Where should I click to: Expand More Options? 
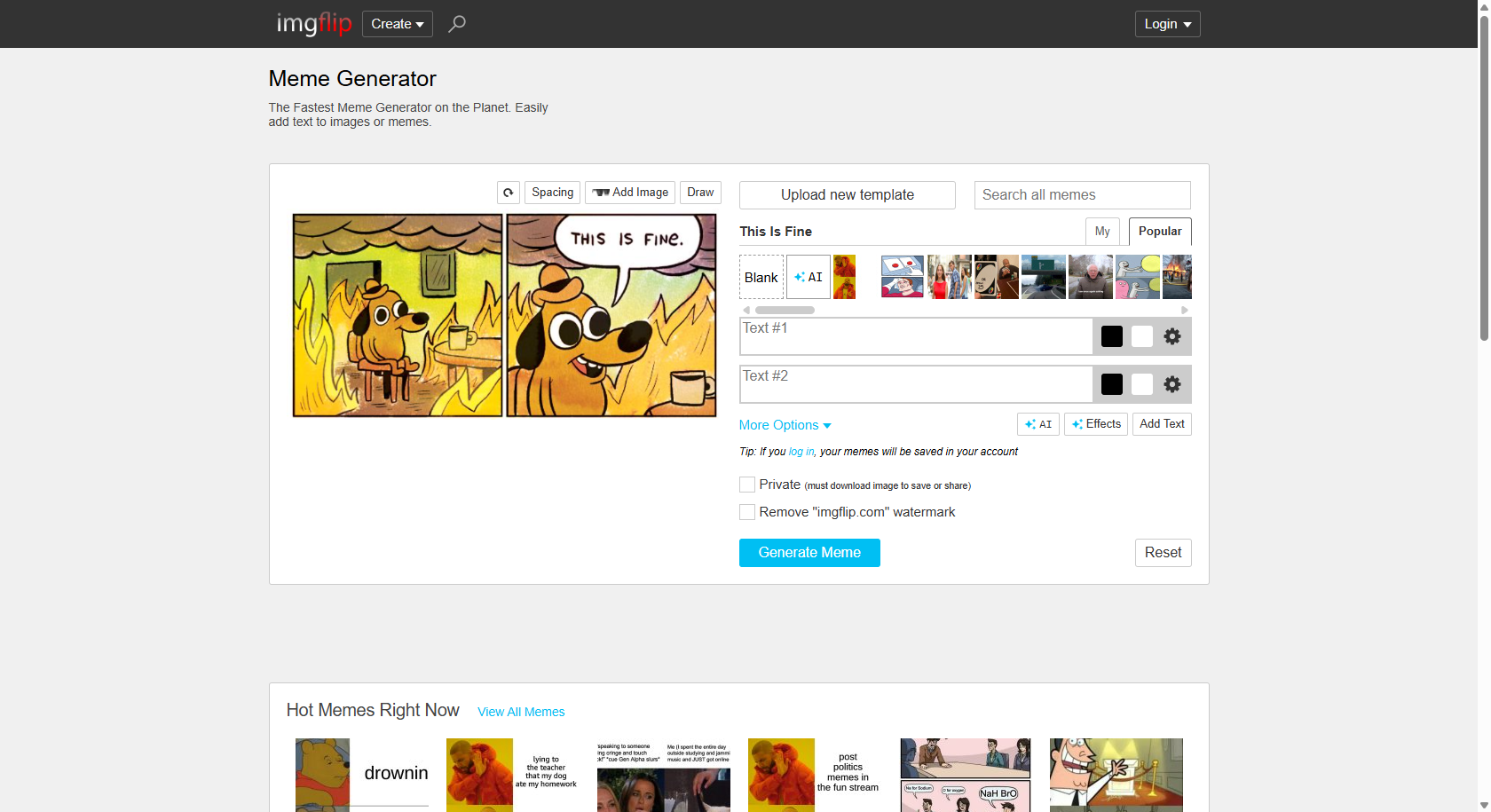(x=785, y=425)
